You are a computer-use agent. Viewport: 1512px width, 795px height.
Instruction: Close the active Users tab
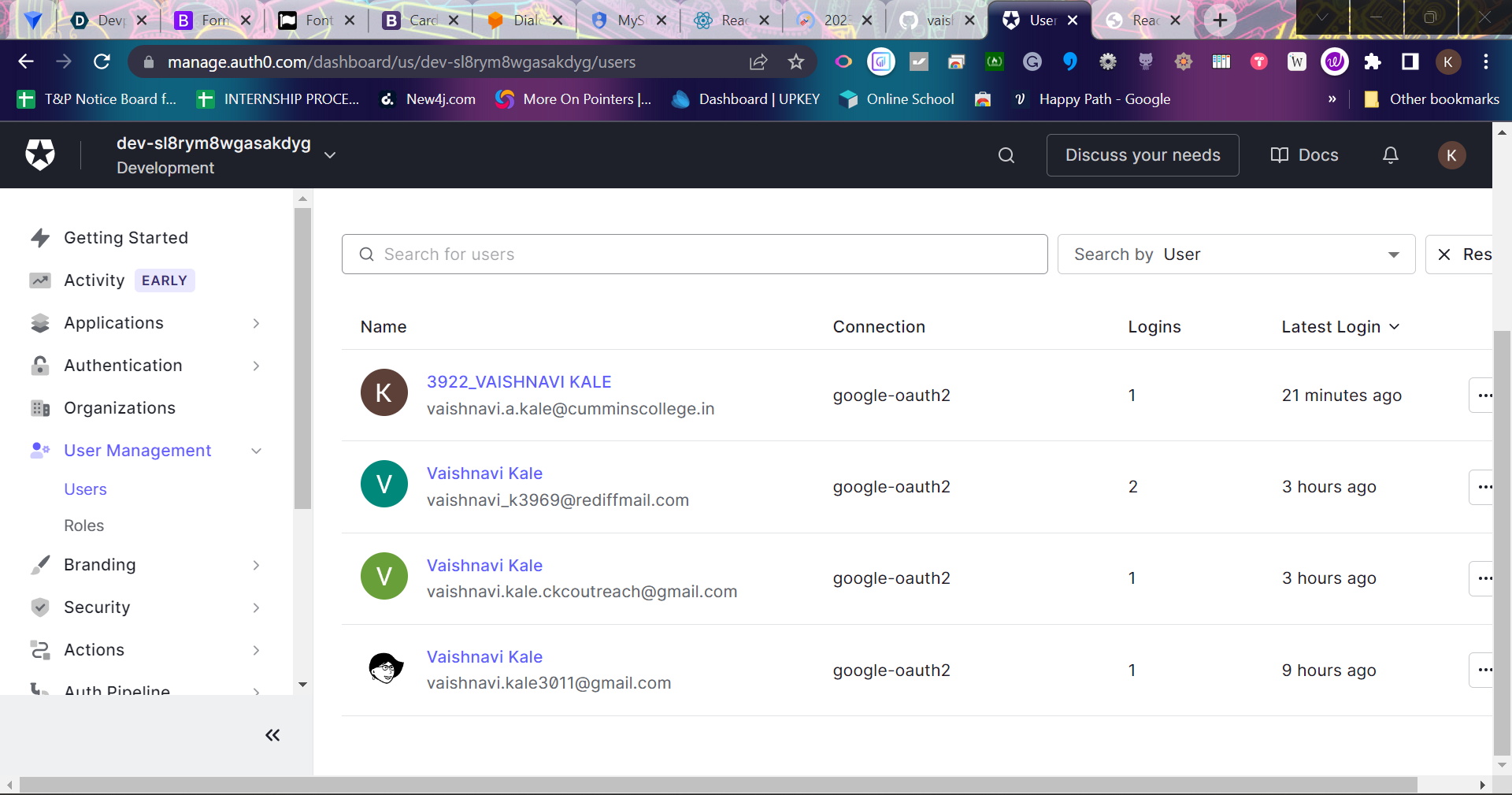click(1073, 20)
